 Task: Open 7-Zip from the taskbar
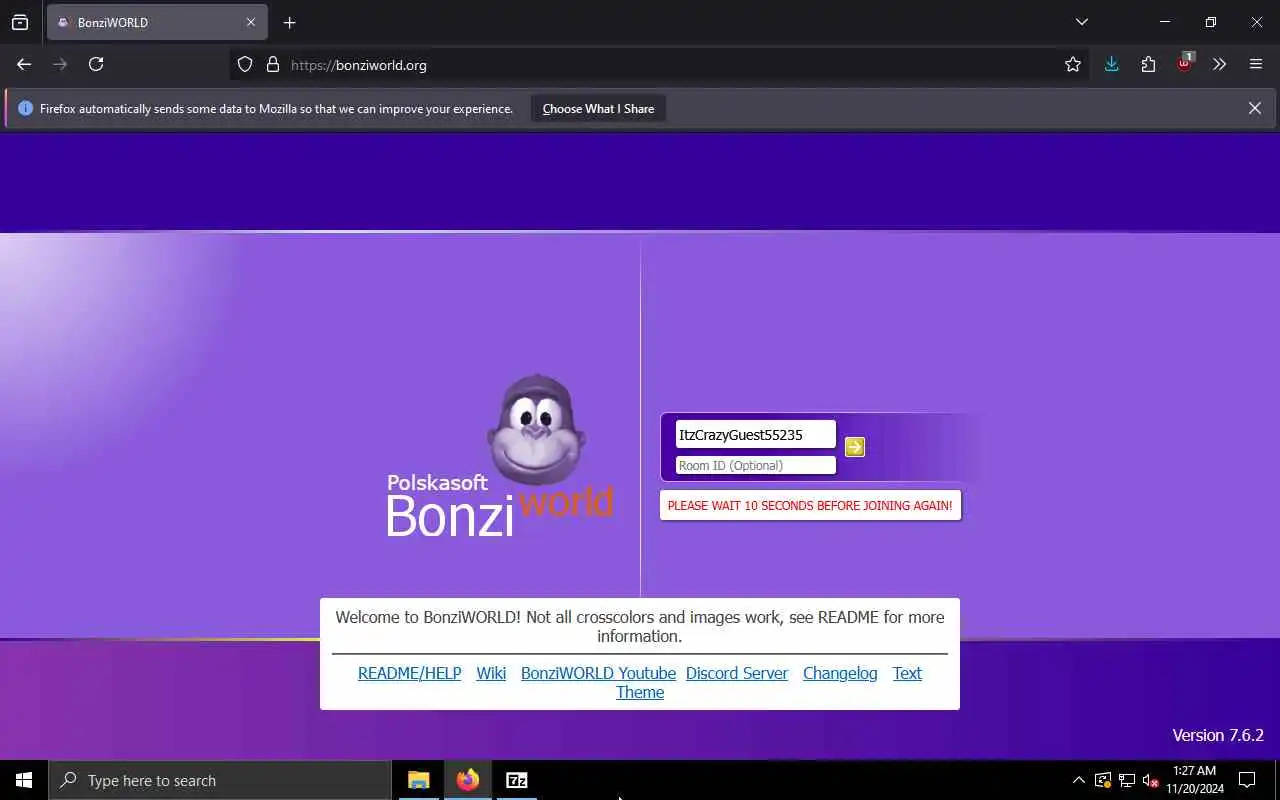(517, 780)
